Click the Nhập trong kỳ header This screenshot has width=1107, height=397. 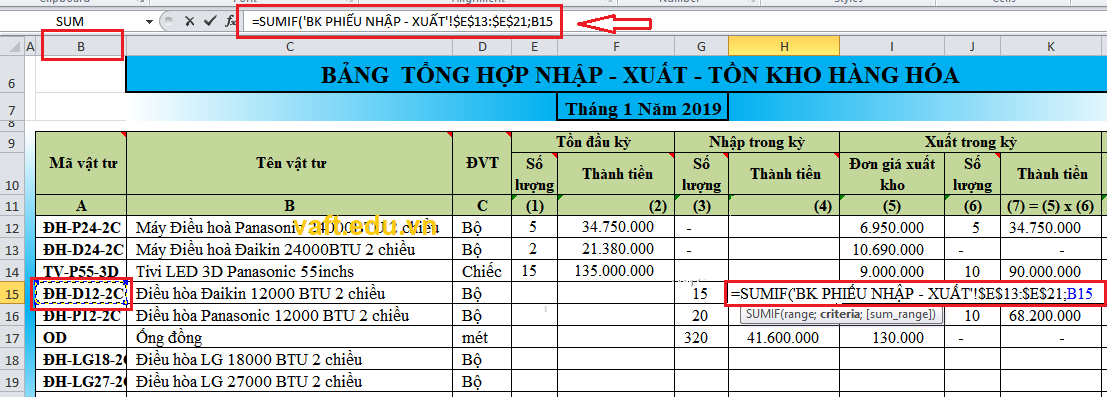coord(757,141)
